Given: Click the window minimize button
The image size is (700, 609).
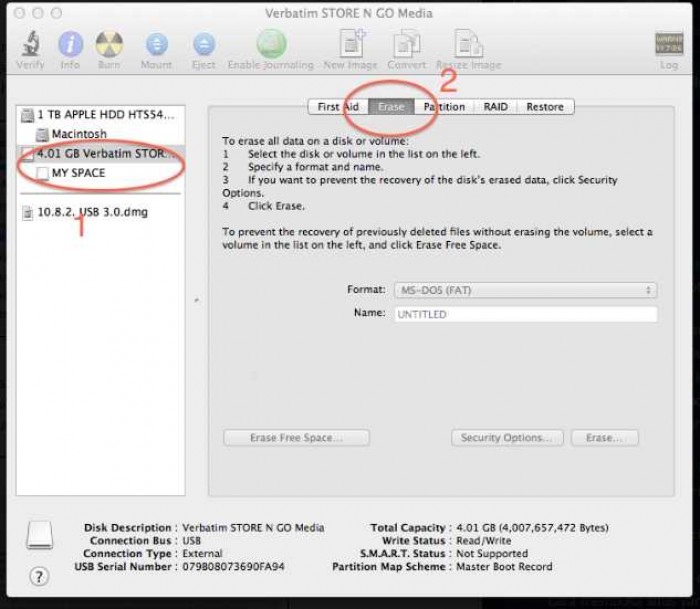Looking at the screenshot, I should pos(38,13).
